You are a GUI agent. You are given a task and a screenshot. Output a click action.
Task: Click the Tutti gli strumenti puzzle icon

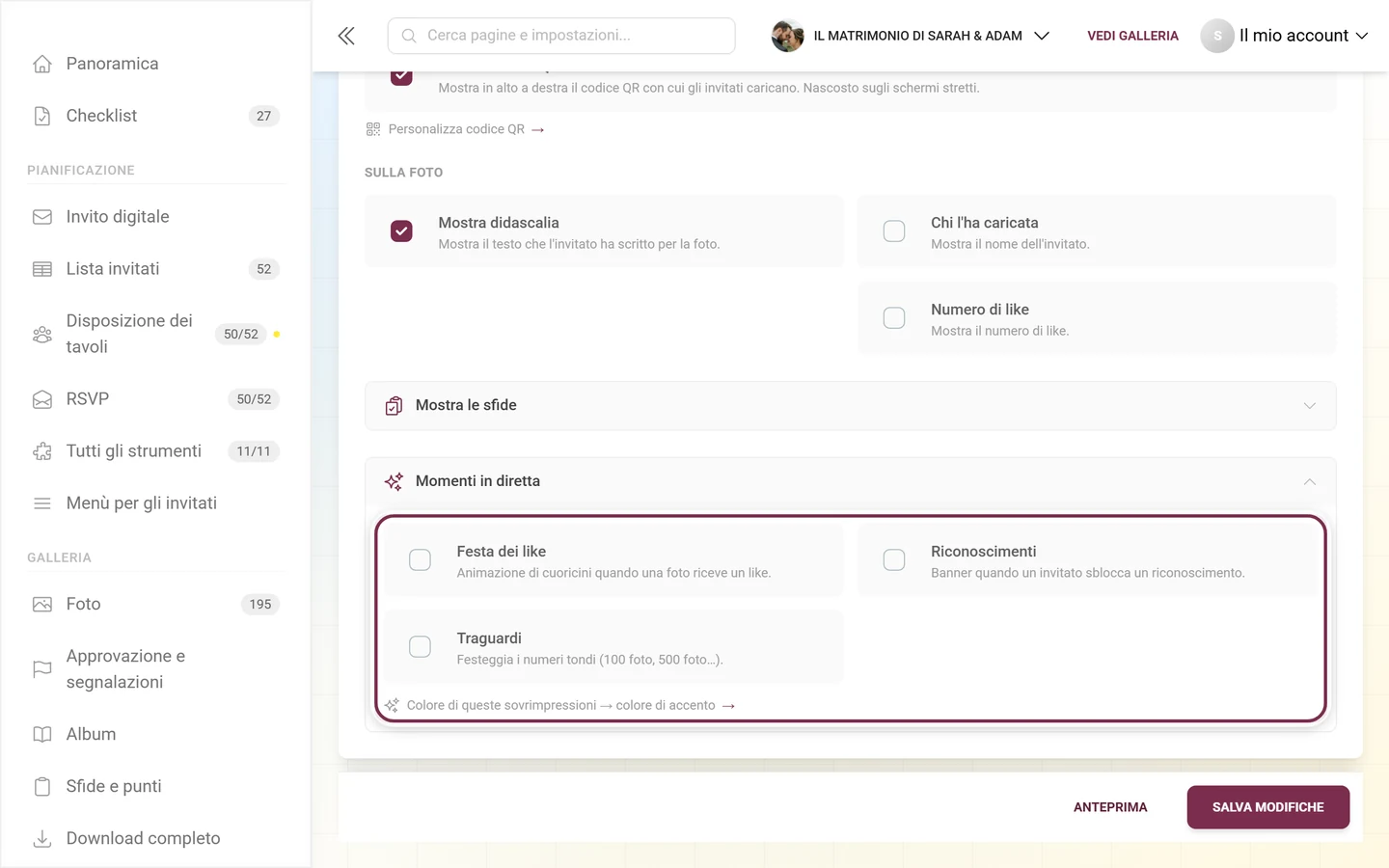42,451
